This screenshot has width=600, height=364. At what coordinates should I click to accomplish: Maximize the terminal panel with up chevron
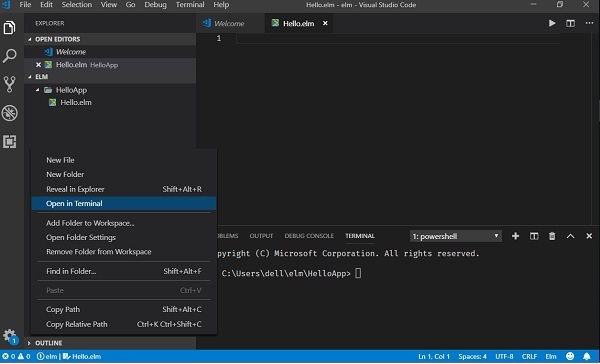pyautogui.click(x=570, y=236)
